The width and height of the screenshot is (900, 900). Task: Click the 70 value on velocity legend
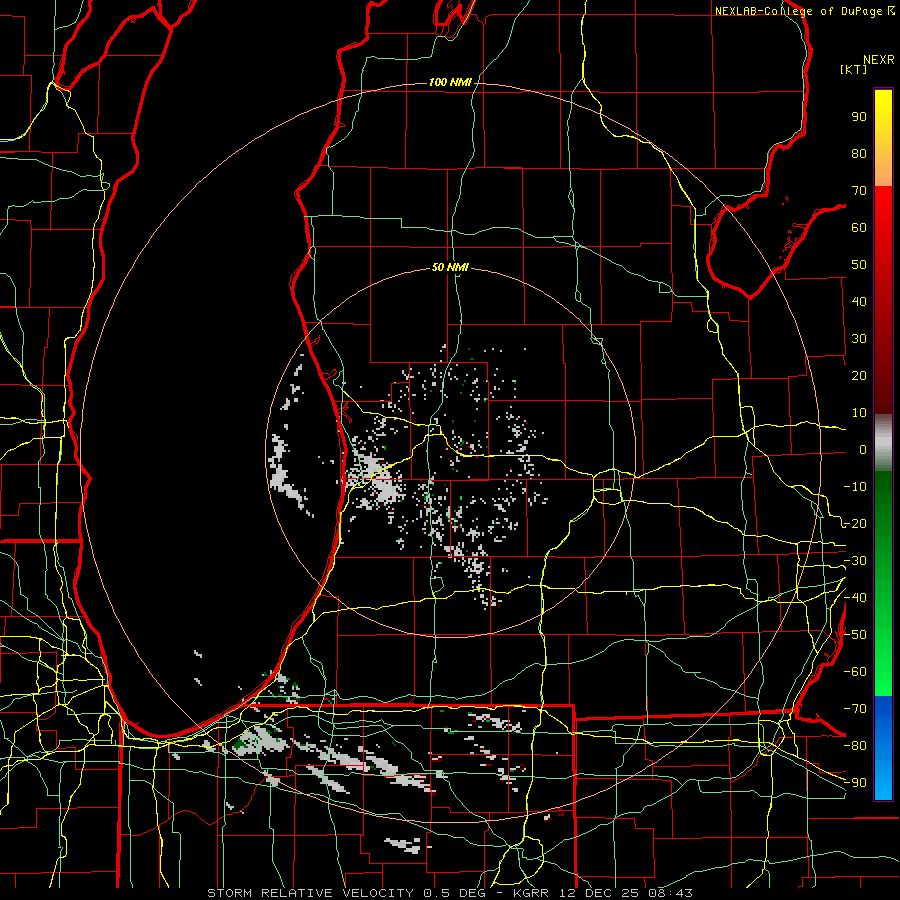click(x=859, y=191)
